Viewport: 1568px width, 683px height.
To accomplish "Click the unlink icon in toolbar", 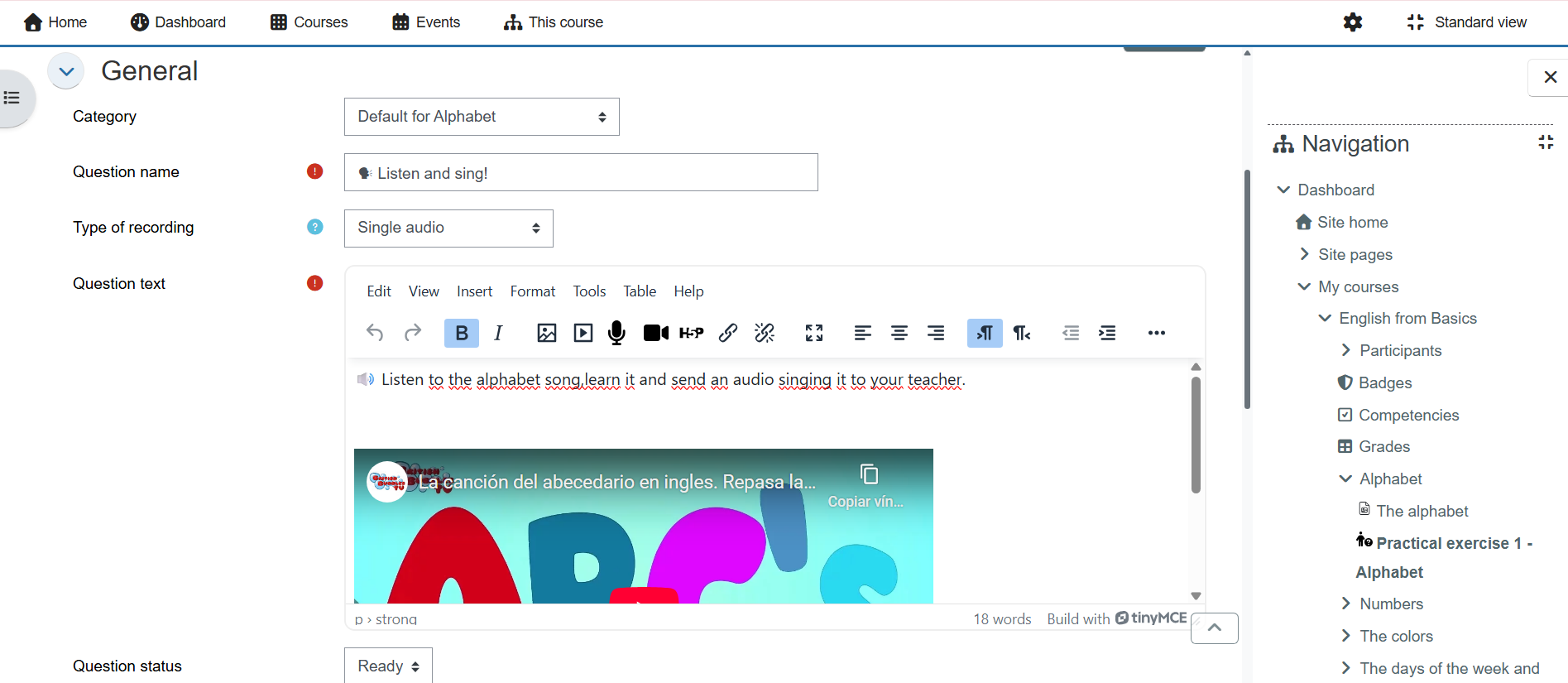I will (765, 333).
